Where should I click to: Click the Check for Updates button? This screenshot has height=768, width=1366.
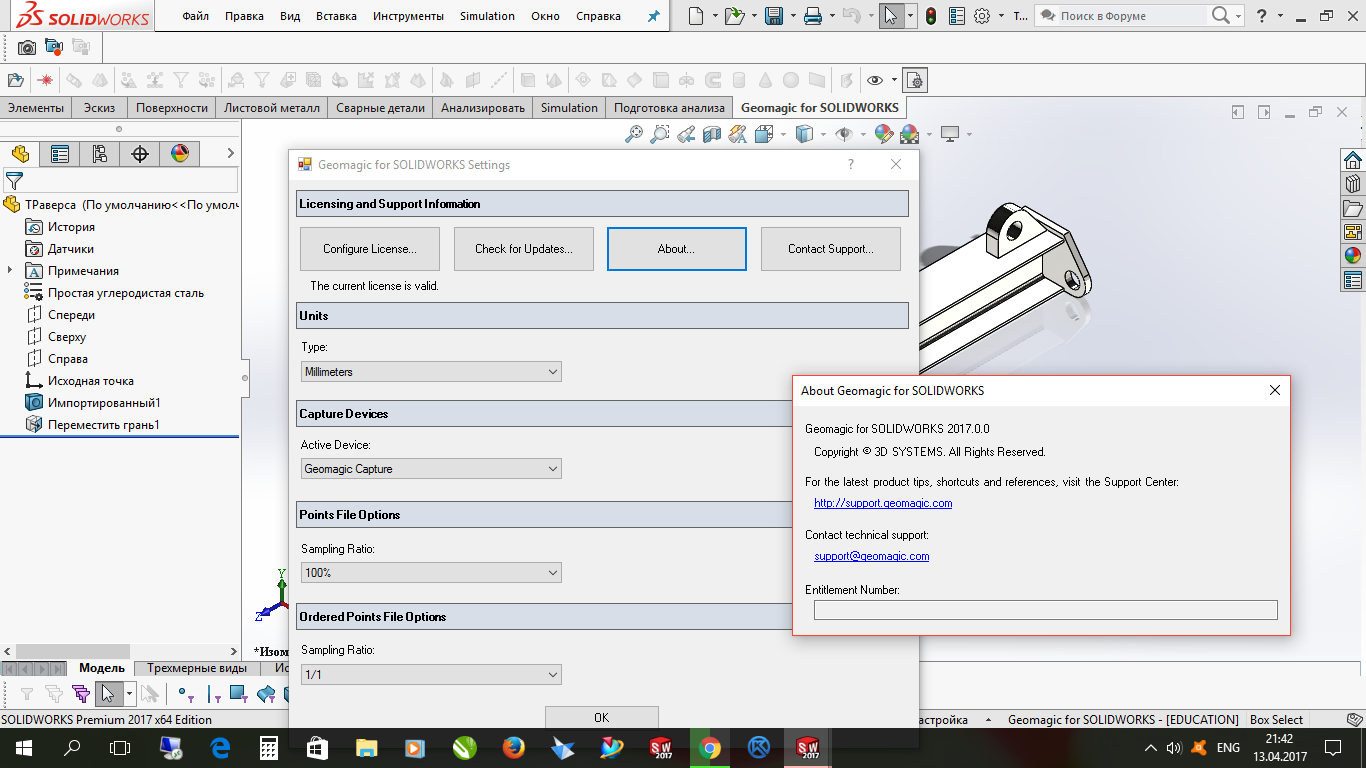click(x=524, y=249)
